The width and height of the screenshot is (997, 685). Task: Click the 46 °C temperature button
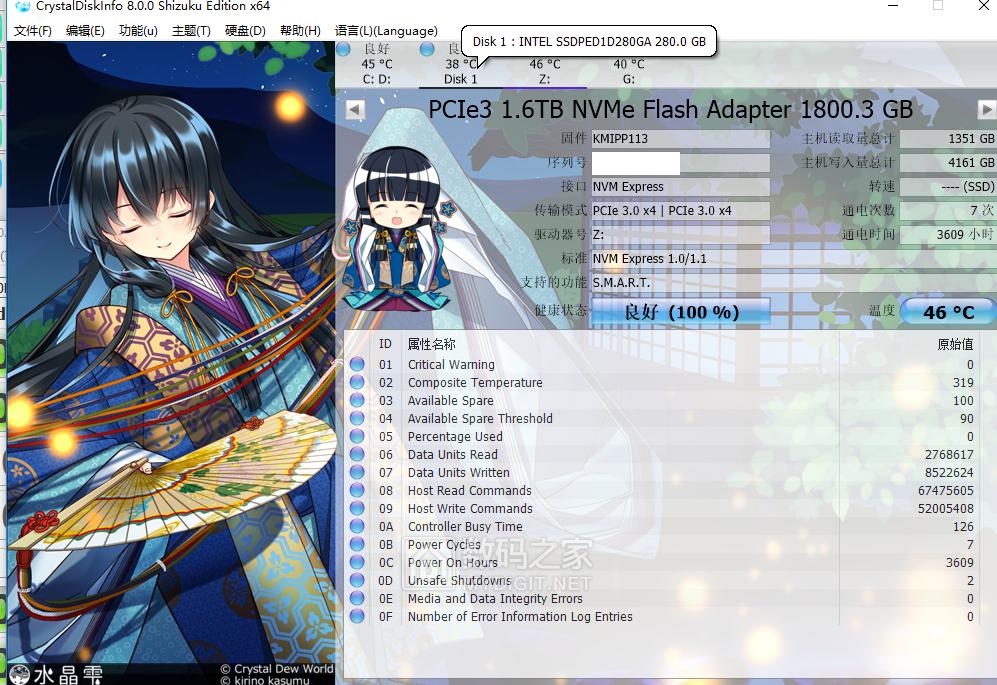[x=948, y=312]
